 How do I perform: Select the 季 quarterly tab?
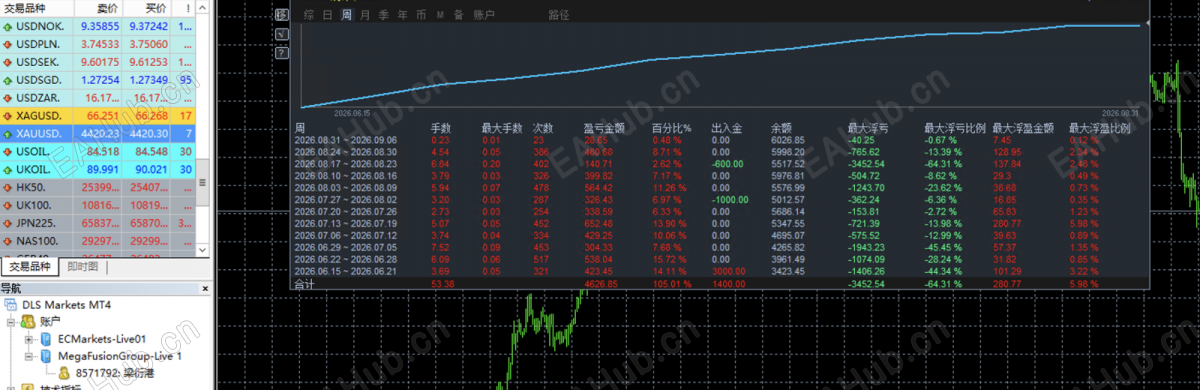[x=384, y=15]
